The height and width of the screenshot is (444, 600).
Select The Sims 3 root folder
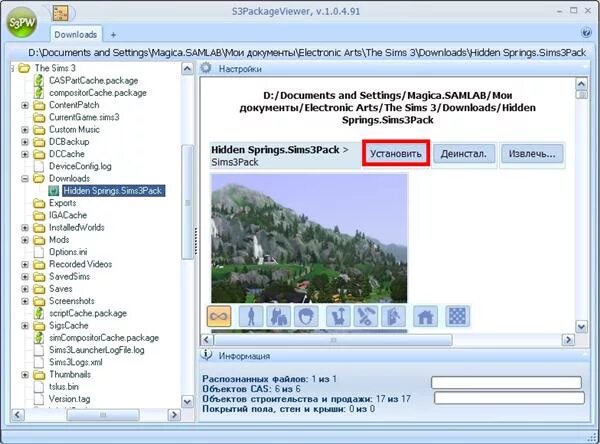[55, 68]
